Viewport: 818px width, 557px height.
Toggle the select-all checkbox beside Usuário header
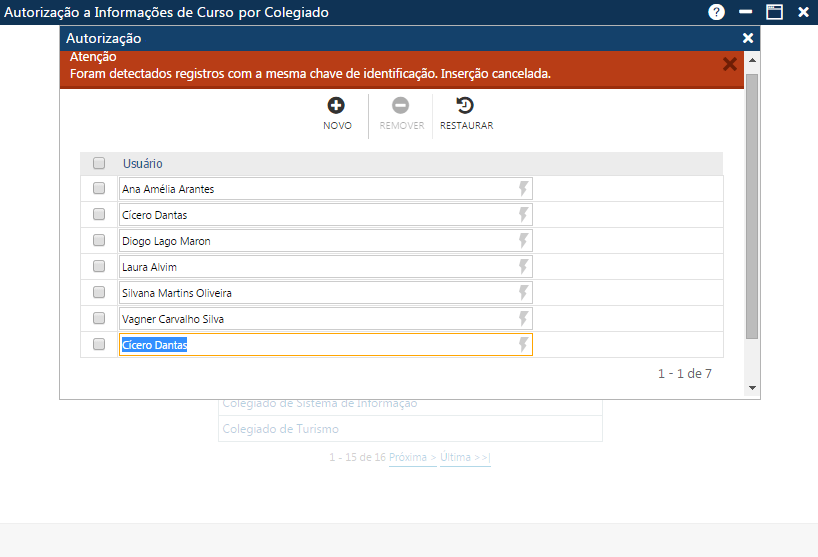click(99, 163)
